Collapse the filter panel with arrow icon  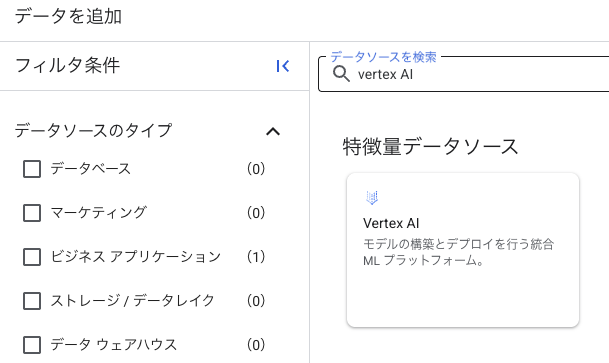[x=283, y=66]
